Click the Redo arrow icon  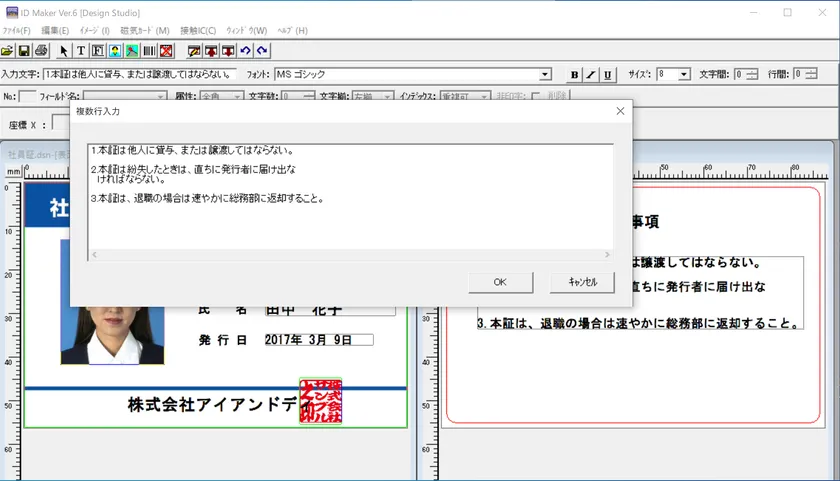click(x=262, y=50)
